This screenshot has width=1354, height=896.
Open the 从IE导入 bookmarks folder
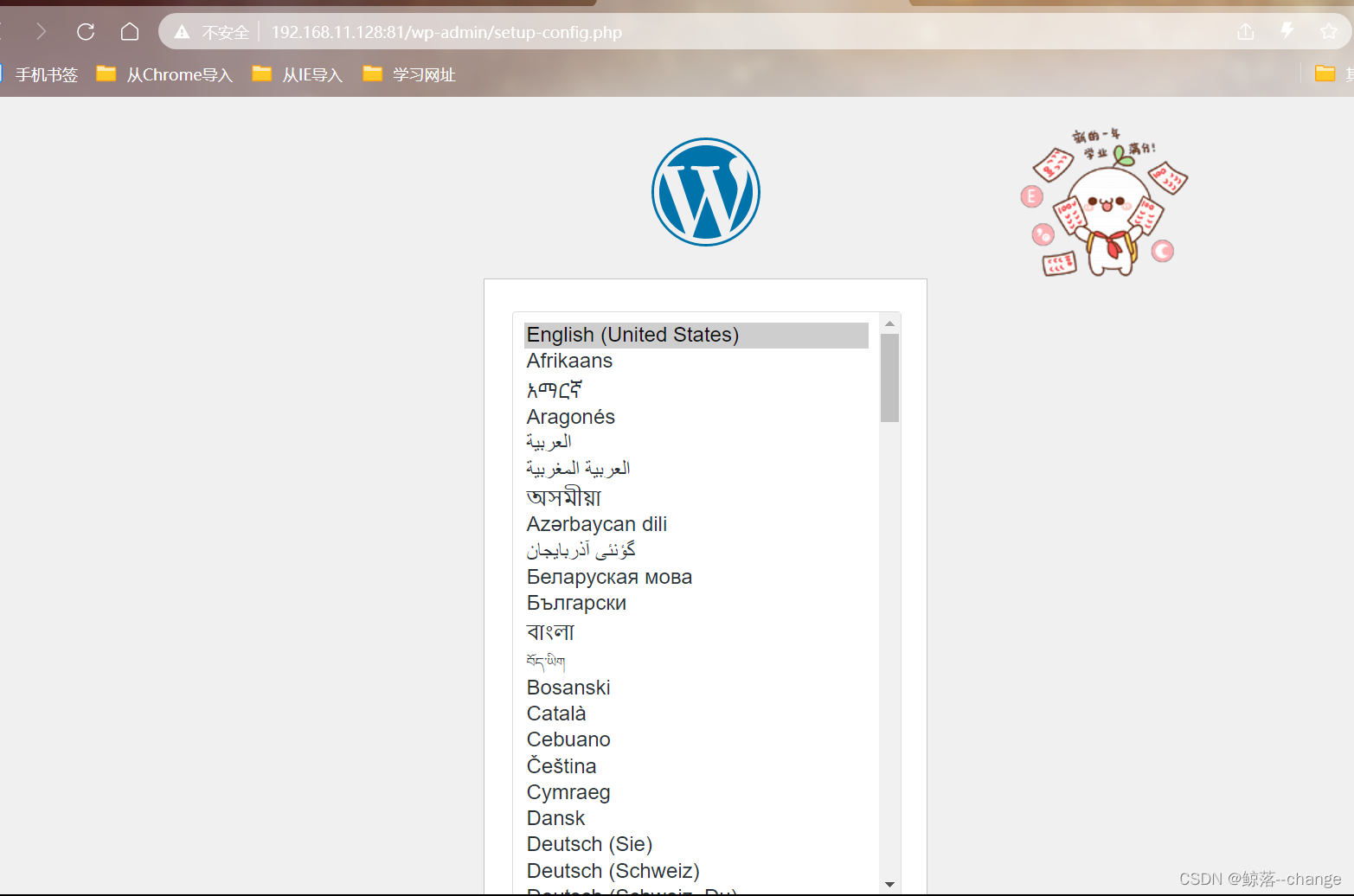click(298, 74)
